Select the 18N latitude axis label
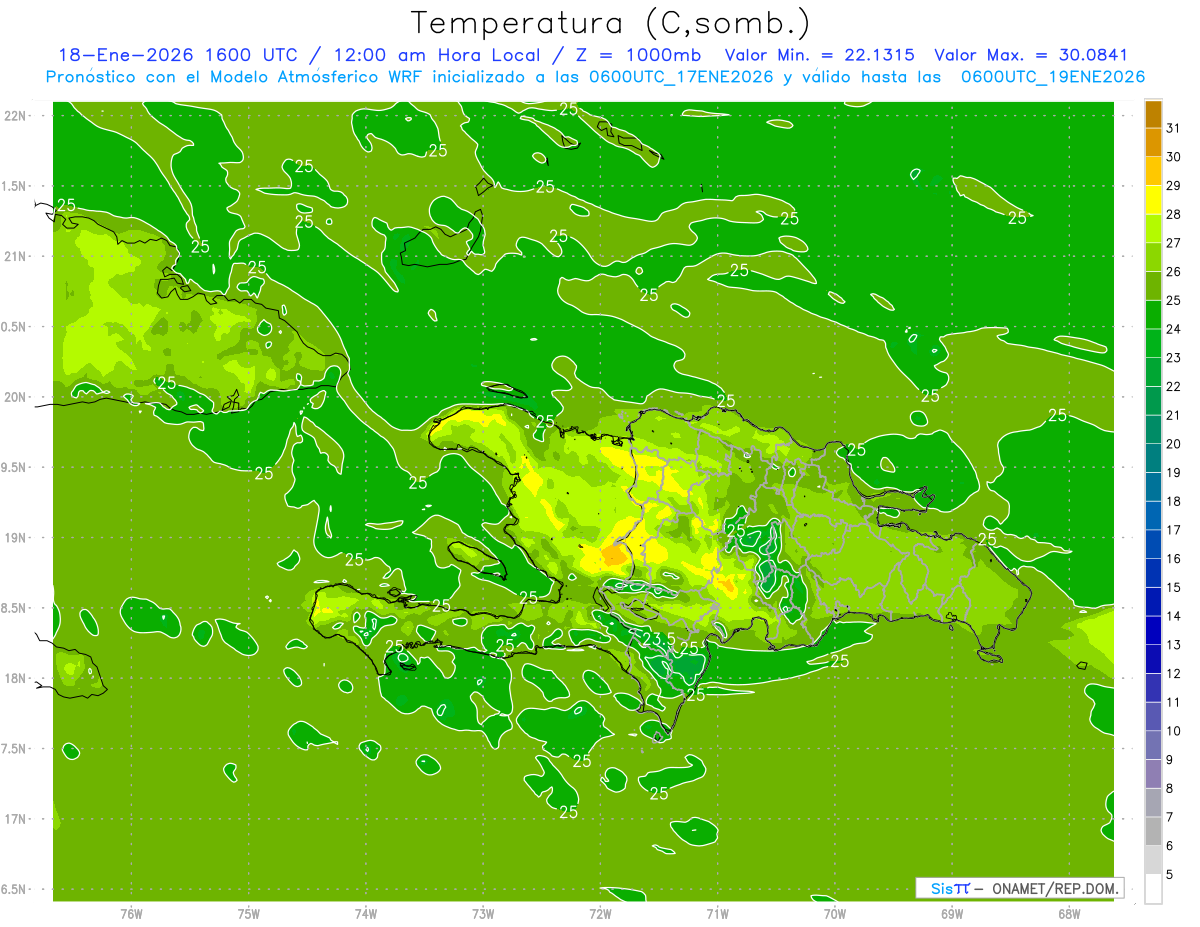The image size is (1200, 927). pyautogui.click(x=14, y=678)
